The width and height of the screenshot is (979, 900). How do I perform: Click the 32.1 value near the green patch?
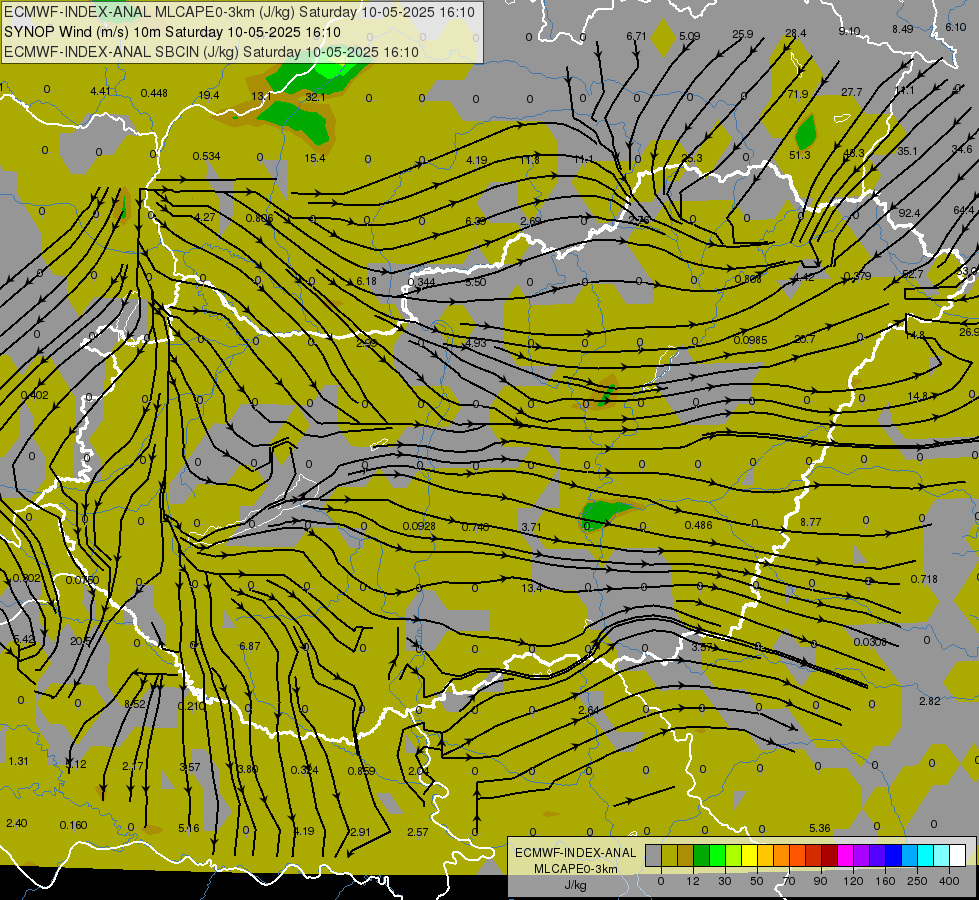pyautogui.click(x=315, y=97)
